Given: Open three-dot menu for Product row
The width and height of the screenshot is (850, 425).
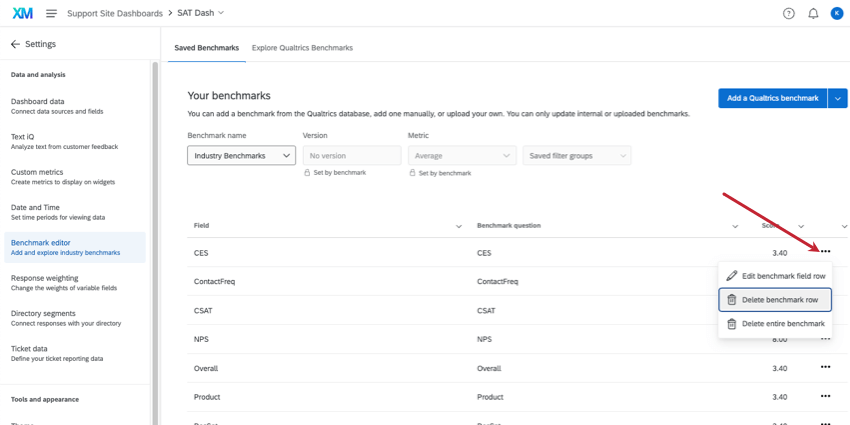Looking at the screenshot, I should click(x=825, y=397).
